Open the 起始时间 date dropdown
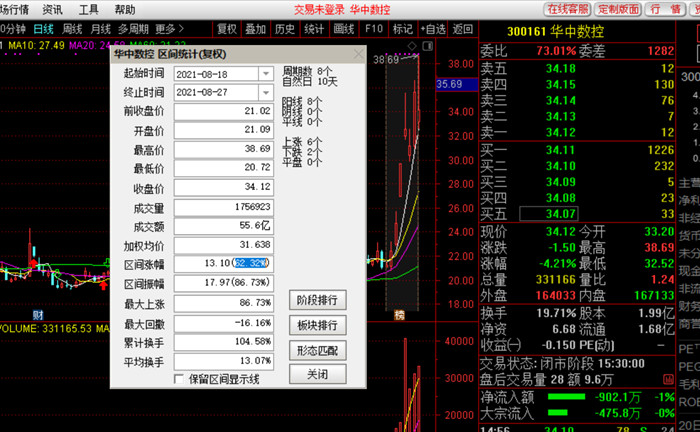The width and height of the screenshot is (700, 432). point(266,74)
